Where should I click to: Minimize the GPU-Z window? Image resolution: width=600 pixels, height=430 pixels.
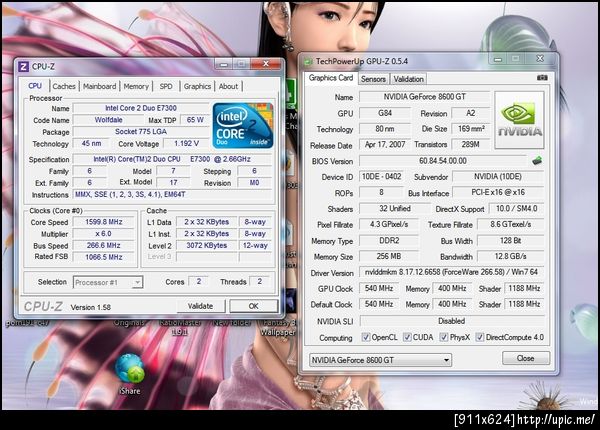(498, 59)
